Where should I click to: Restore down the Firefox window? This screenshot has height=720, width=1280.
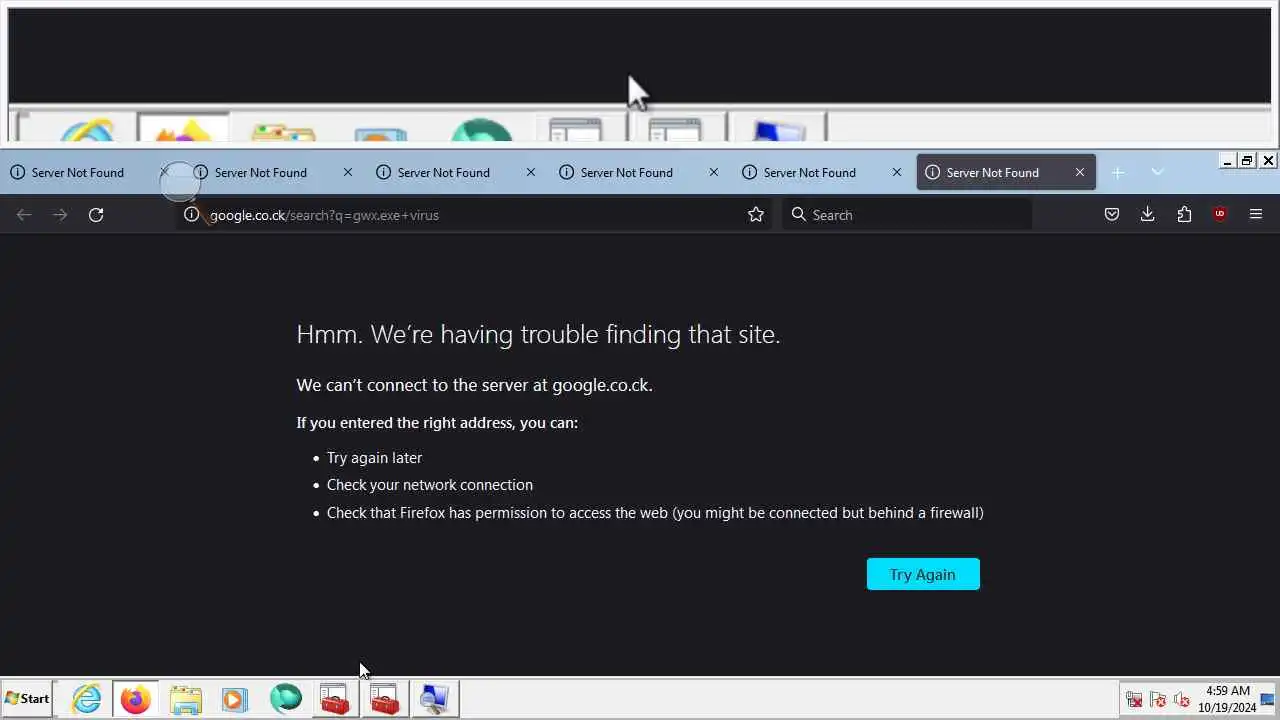pos(1247,160)
